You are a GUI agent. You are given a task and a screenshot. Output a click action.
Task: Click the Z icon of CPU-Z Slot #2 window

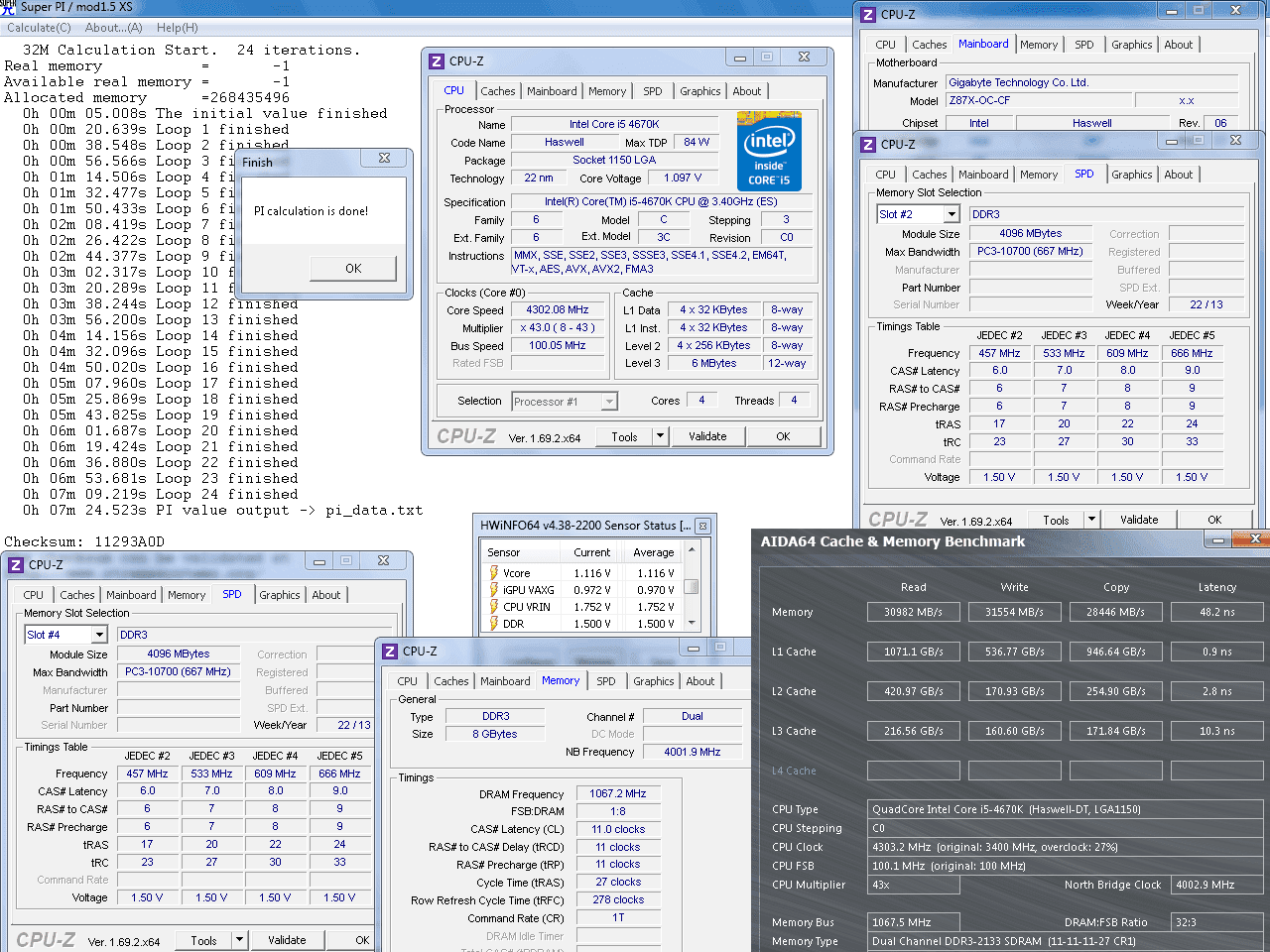coord(868,145)
